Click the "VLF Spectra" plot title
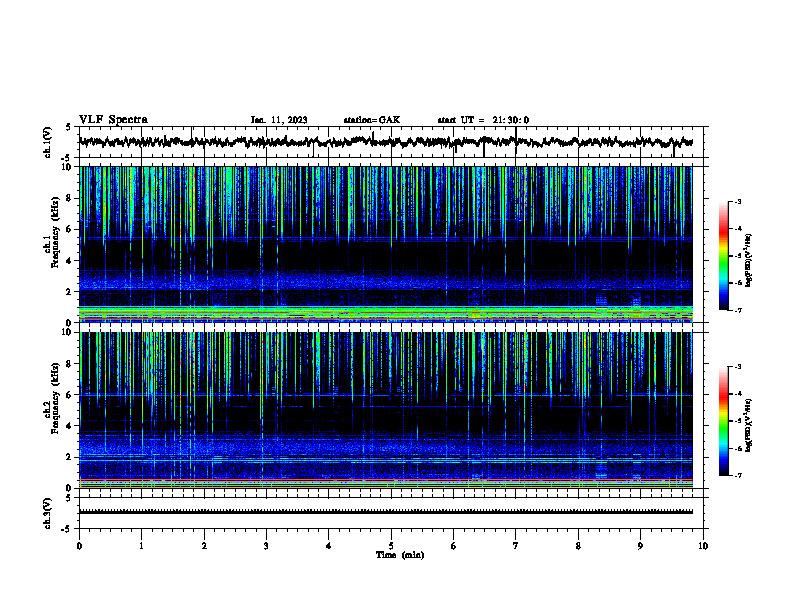This screenshot has width=792, height=612. point(113,120)
